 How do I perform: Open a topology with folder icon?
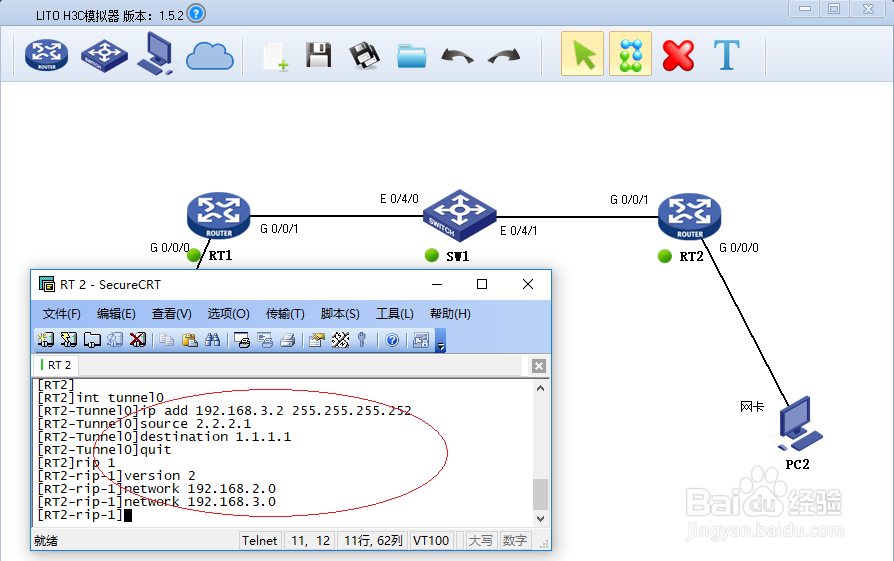click(412, 56)
